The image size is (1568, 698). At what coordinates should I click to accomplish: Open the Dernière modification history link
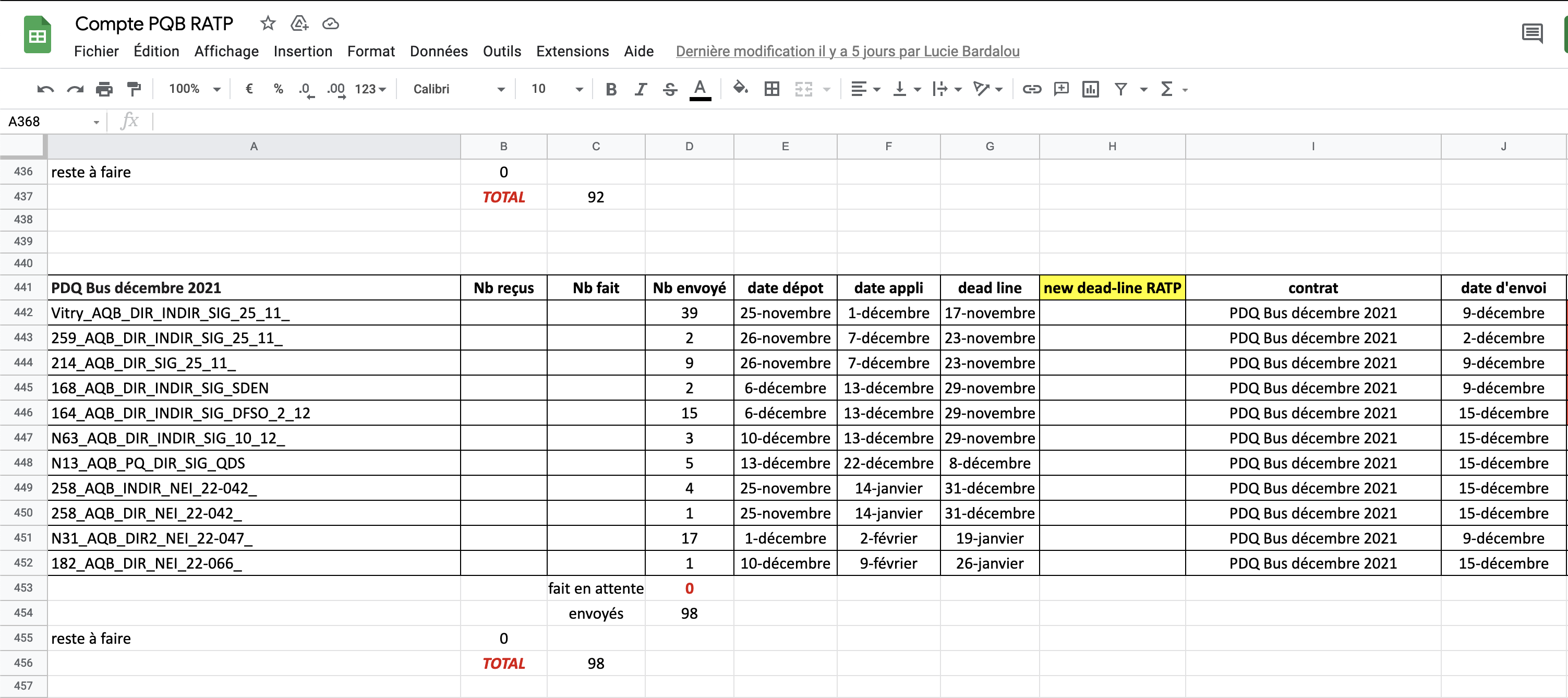[x=847, y=52]
